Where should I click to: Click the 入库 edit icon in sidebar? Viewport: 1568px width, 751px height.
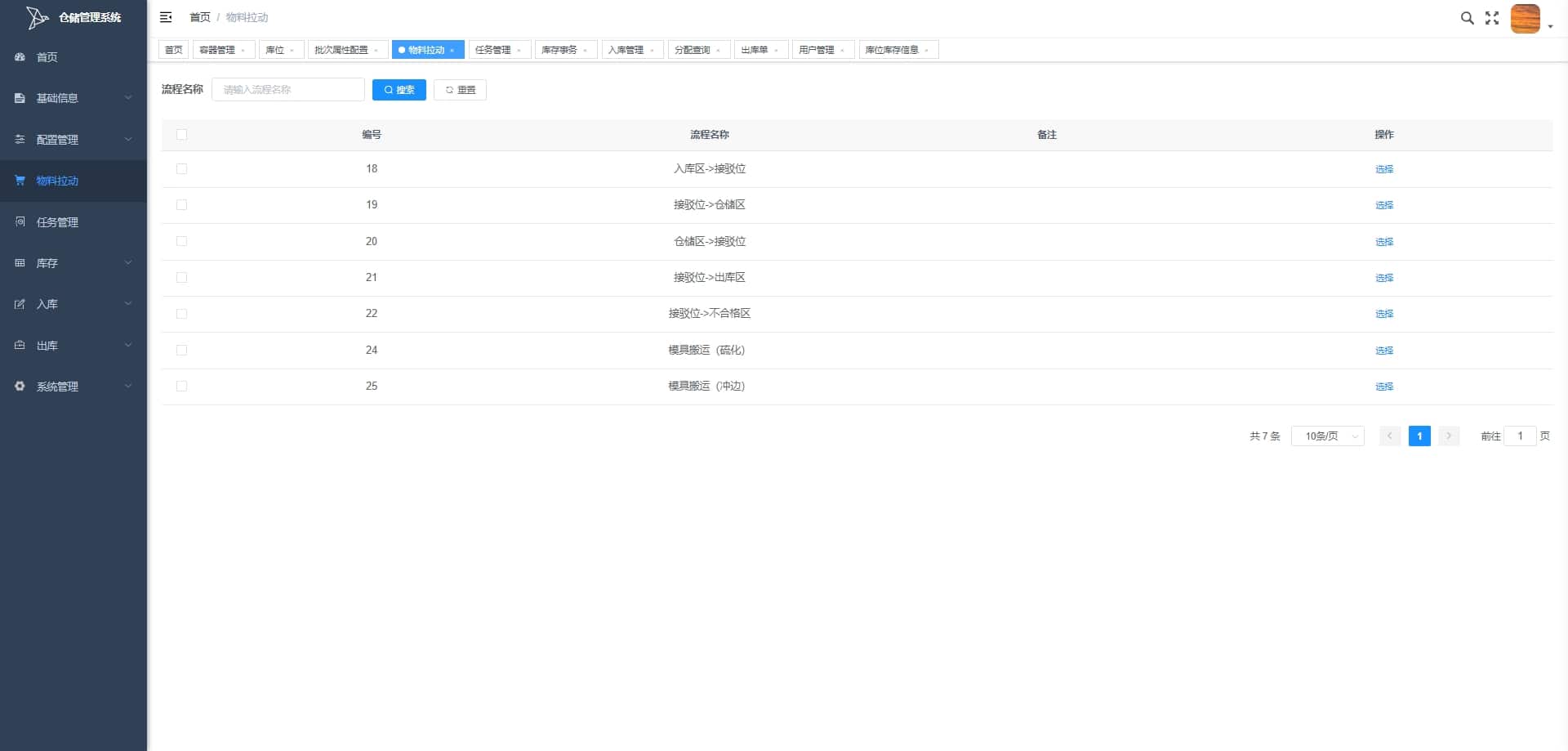pos(20,304)
